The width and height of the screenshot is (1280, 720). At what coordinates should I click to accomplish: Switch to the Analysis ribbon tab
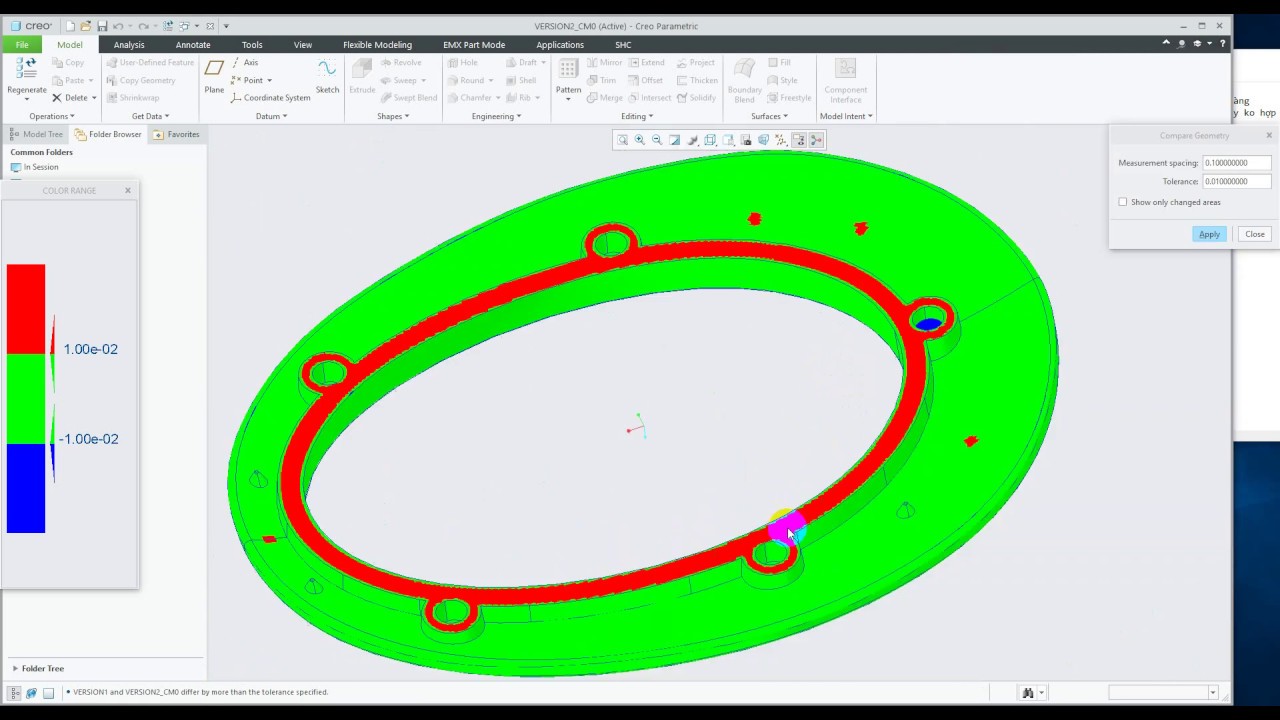coord(129,45)
